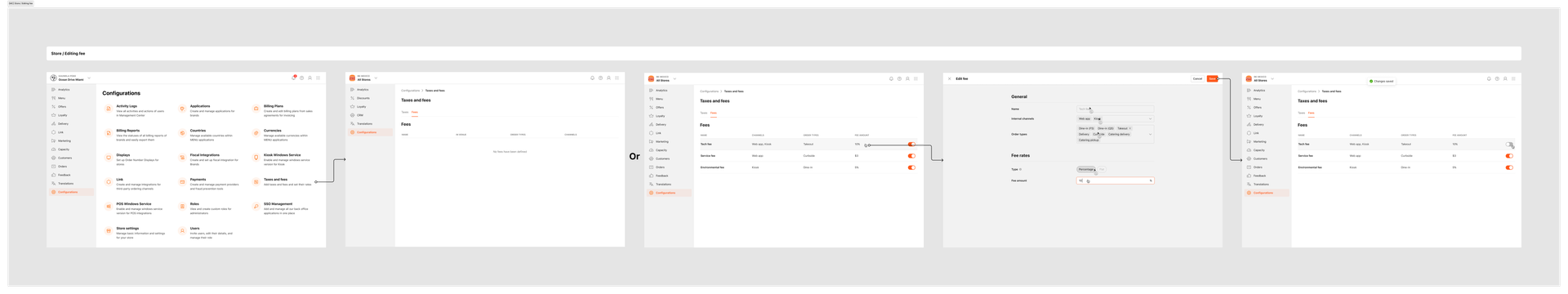
Task: Click the fee Name input field
Action: coord(1115,109)
